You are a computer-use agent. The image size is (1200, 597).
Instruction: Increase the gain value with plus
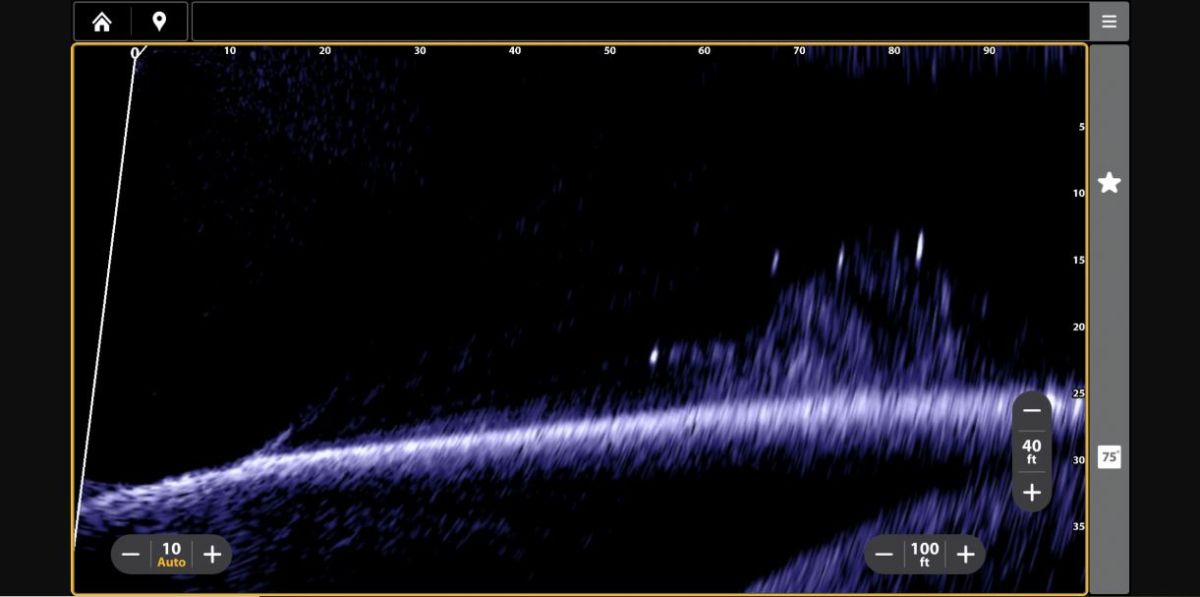pyautogui.click(x=212, y=554)
